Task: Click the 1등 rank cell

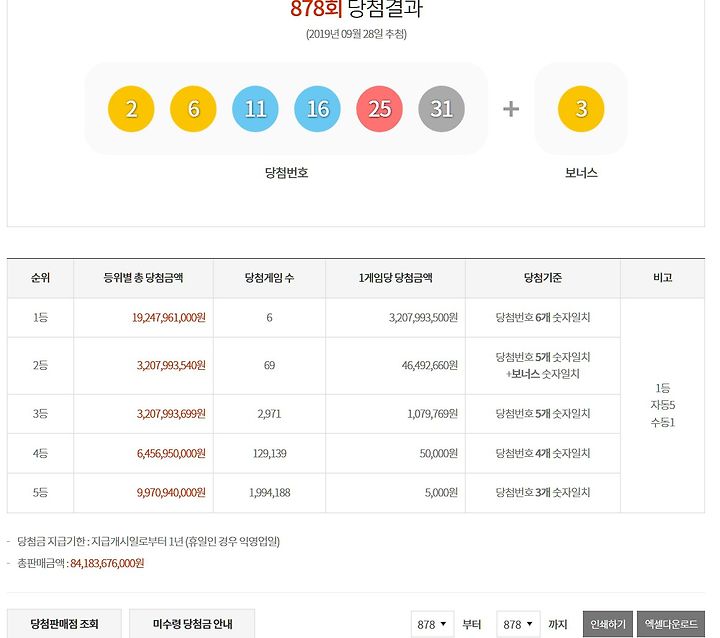Action: pos(40,317)
